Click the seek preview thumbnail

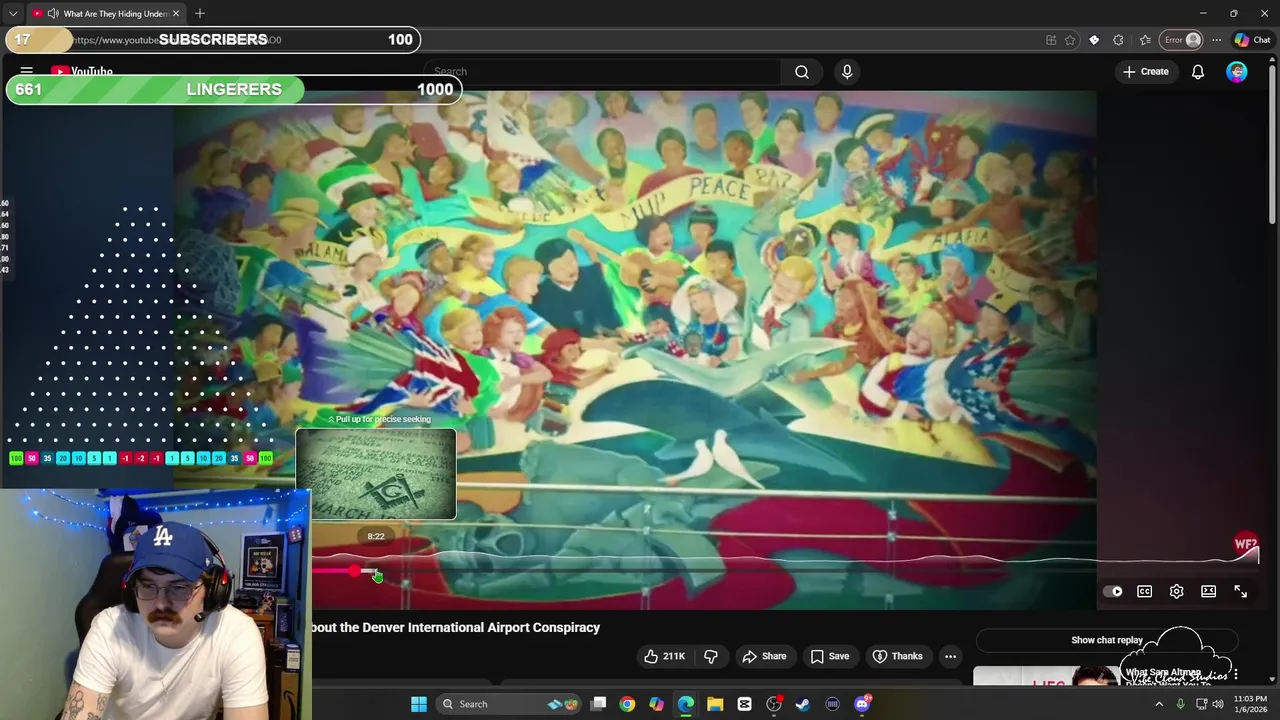376,474
